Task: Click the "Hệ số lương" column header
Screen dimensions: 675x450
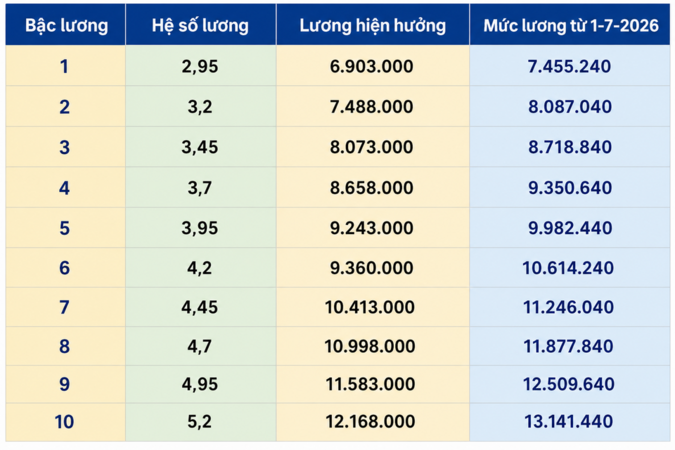Action: (x=201, y=25)
